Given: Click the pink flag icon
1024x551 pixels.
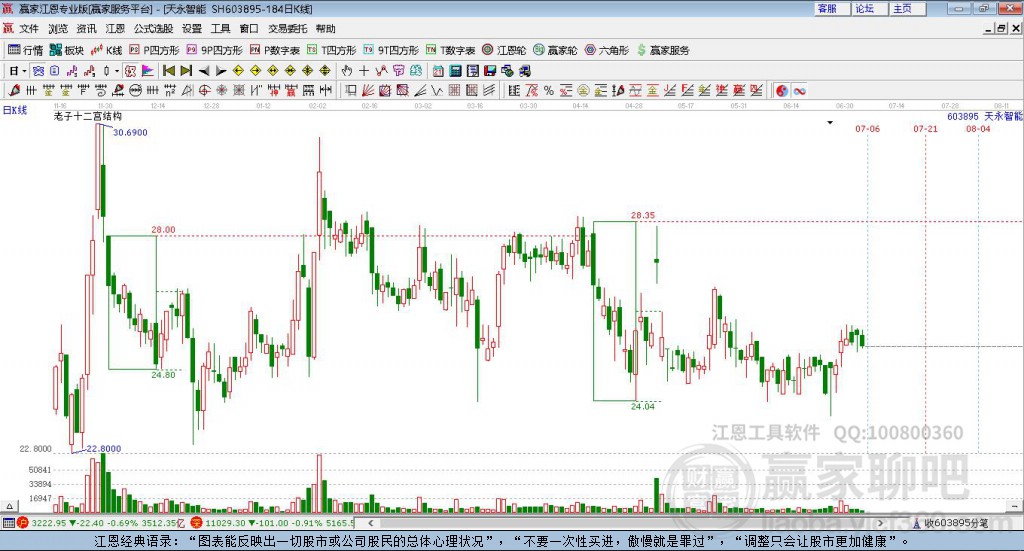Looking at the screenshot, I should (x=148, y=71).
